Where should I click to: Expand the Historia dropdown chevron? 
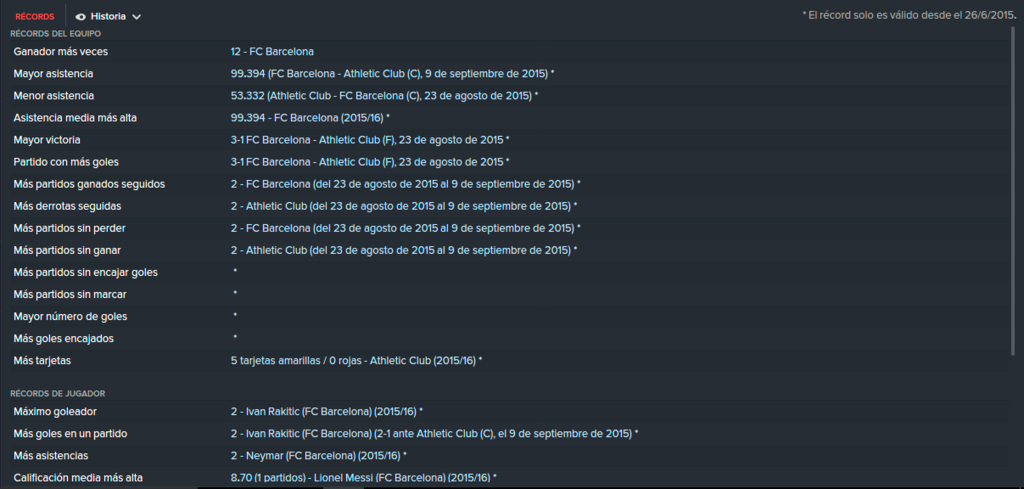(136, 17)
